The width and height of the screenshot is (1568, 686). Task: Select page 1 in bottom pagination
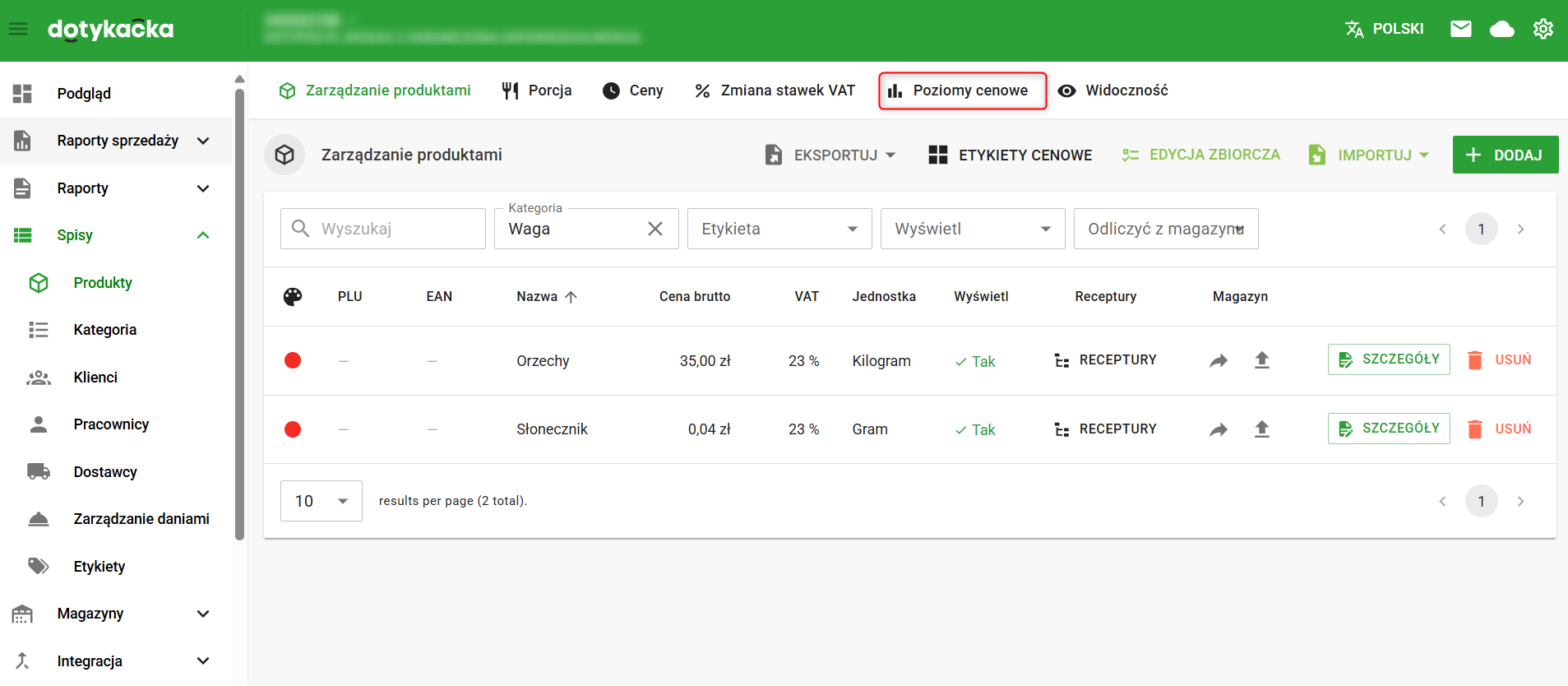coord(1482,501)
